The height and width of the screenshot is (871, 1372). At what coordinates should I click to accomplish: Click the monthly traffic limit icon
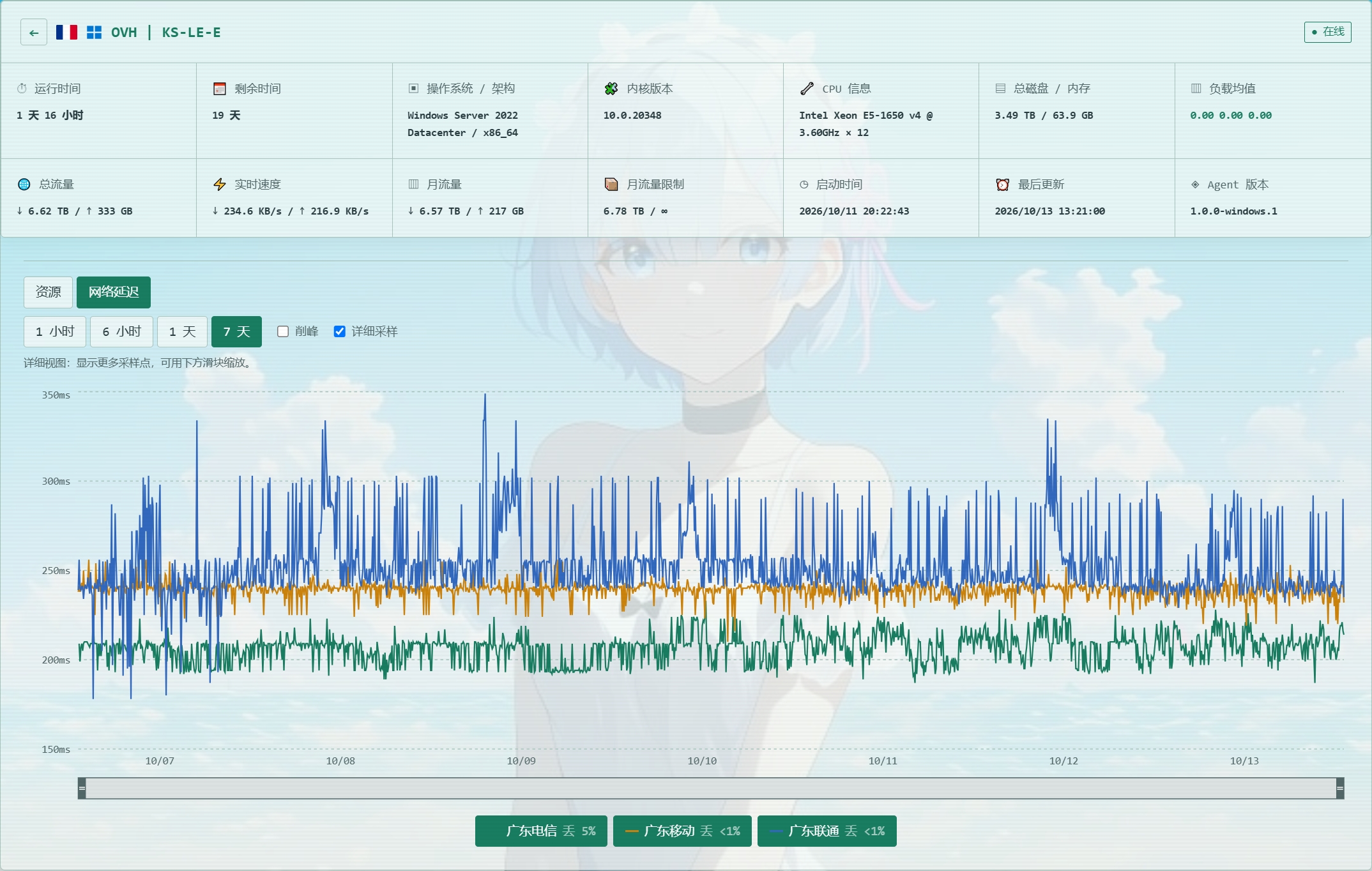click(611, 185)
